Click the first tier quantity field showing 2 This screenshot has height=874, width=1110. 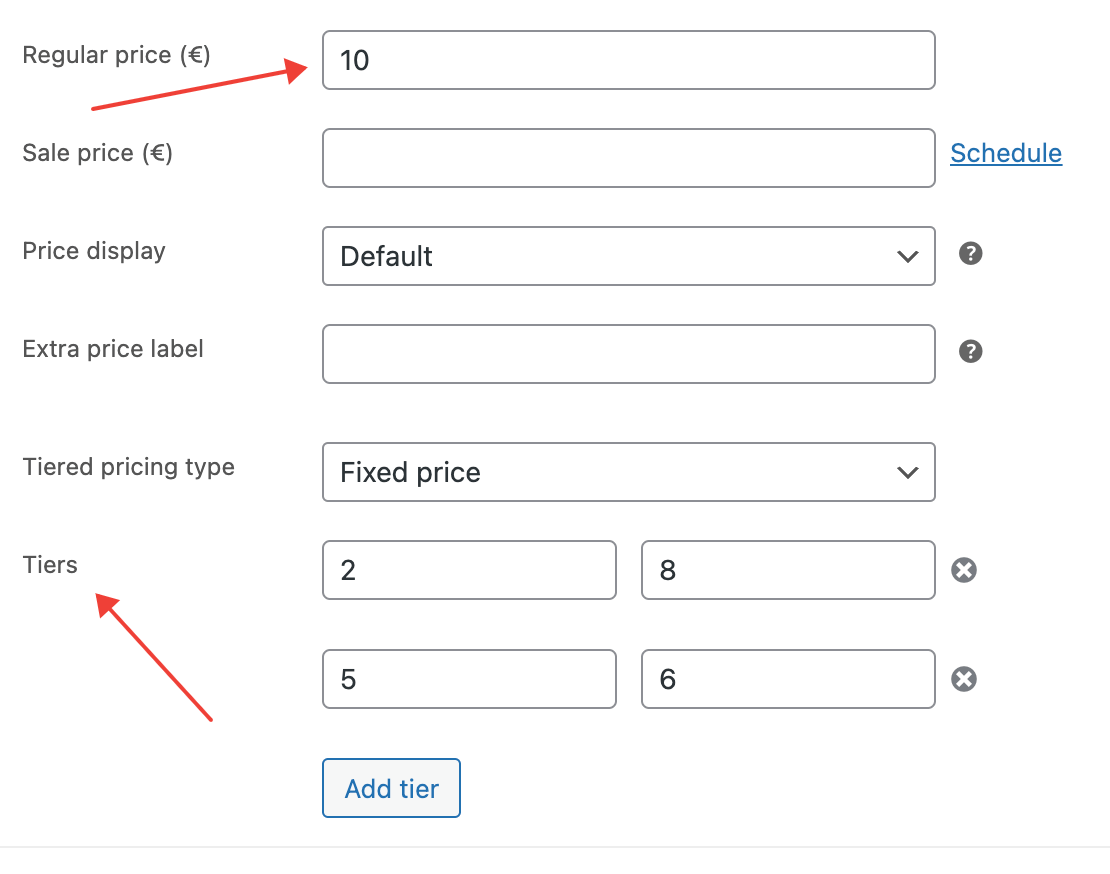pos(469,570)
